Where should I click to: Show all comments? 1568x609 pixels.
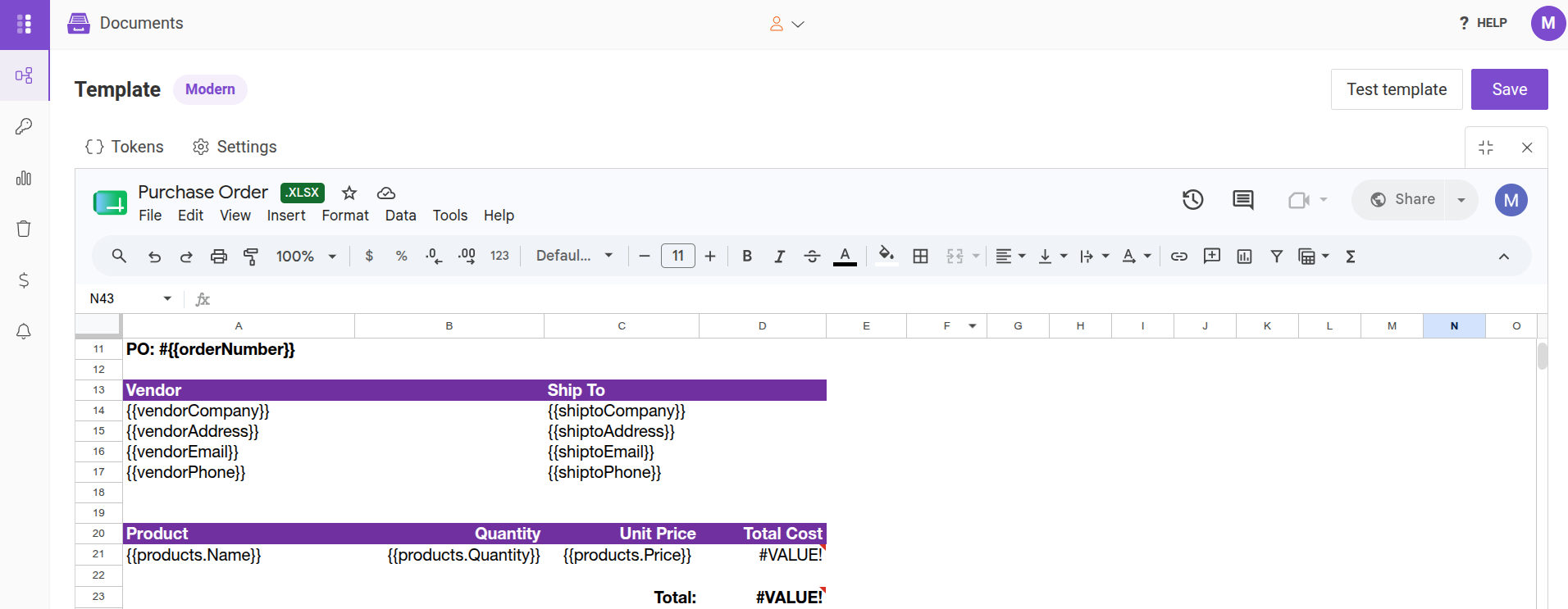tap(1243, 199)
